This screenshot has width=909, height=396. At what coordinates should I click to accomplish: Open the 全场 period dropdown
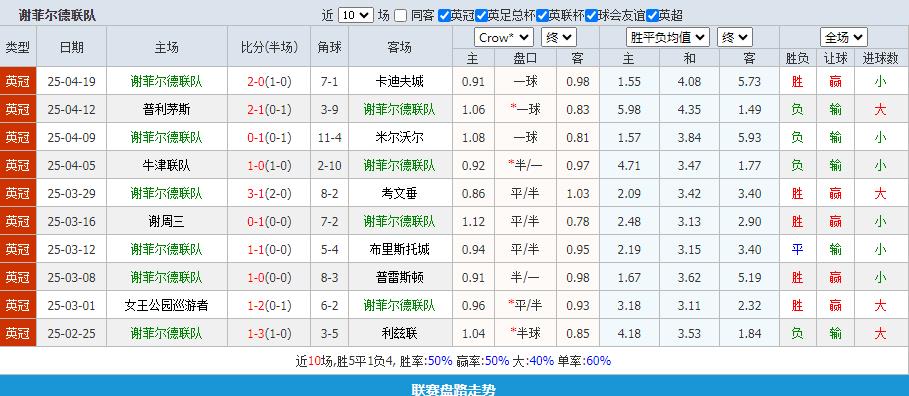tap(843, 38)
